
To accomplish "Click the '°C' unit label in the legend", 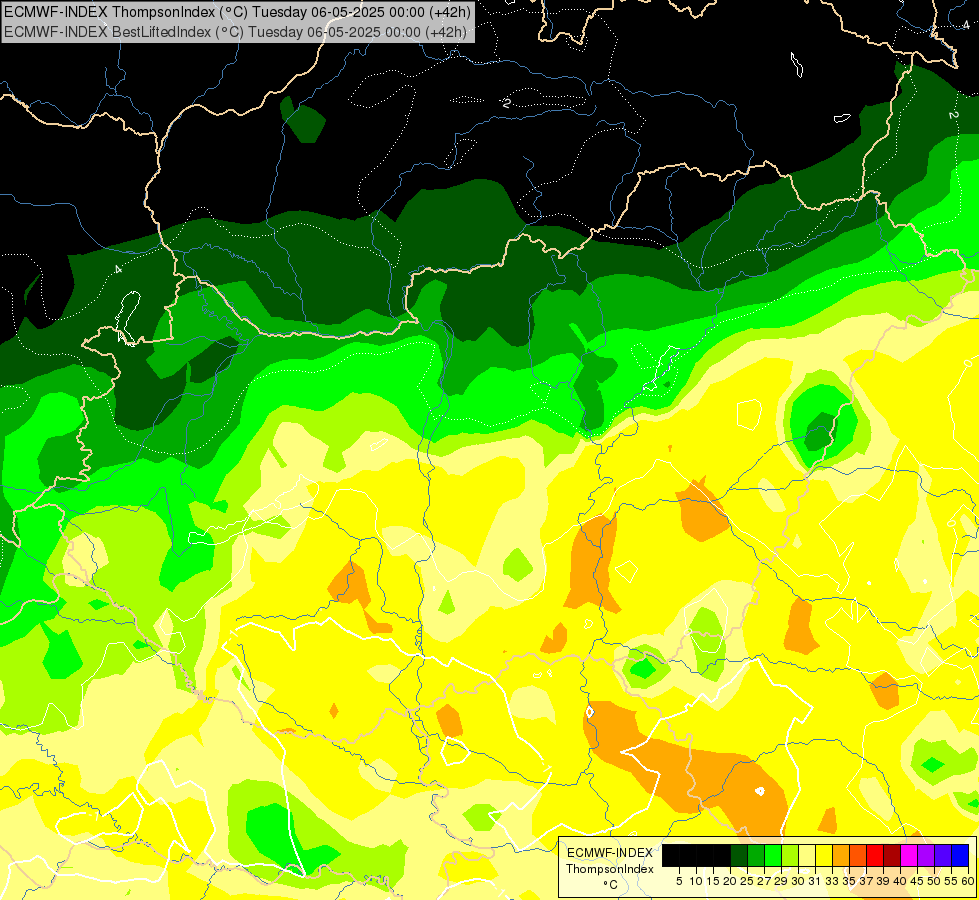I will (611, 885).
